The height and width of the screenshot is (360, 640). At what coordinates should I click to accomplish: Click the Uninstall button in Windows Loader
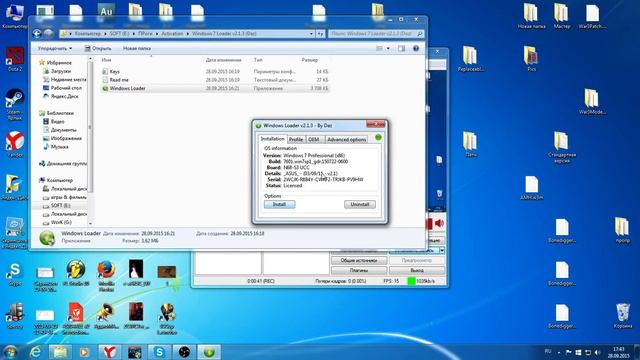point(360,204)
